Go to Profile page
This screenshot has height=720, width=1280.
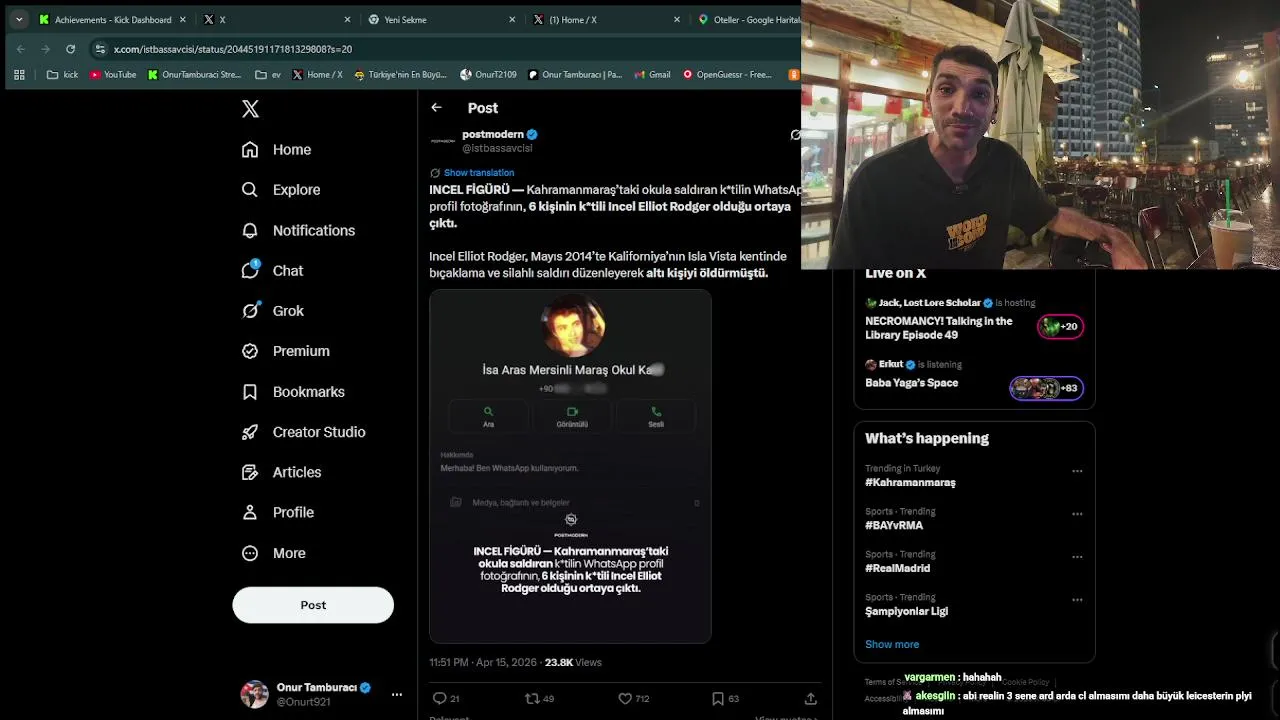coord(277,512)
